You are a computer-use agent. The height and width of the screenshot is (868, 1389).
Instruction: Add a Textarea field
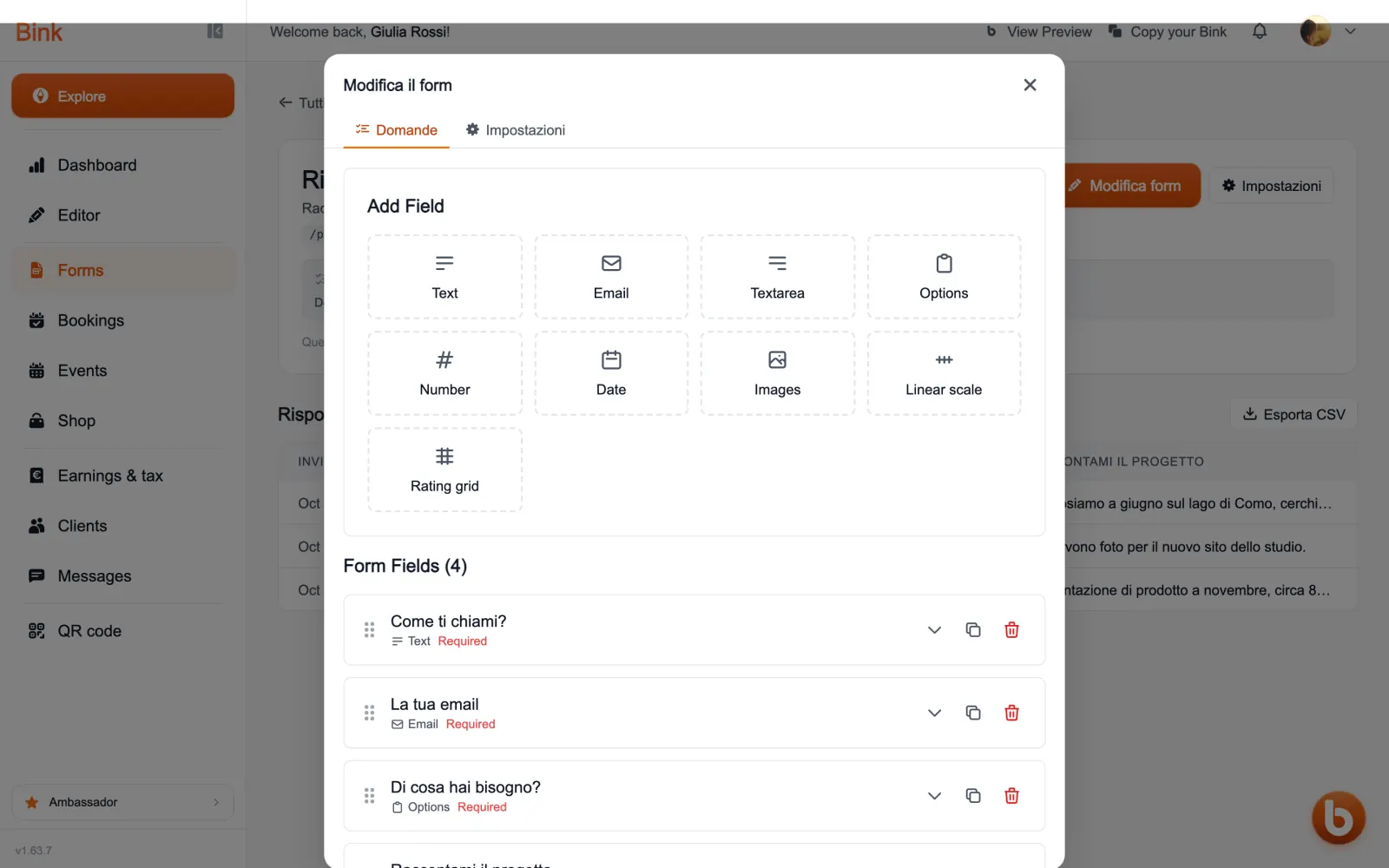click(x=778, y=277)
